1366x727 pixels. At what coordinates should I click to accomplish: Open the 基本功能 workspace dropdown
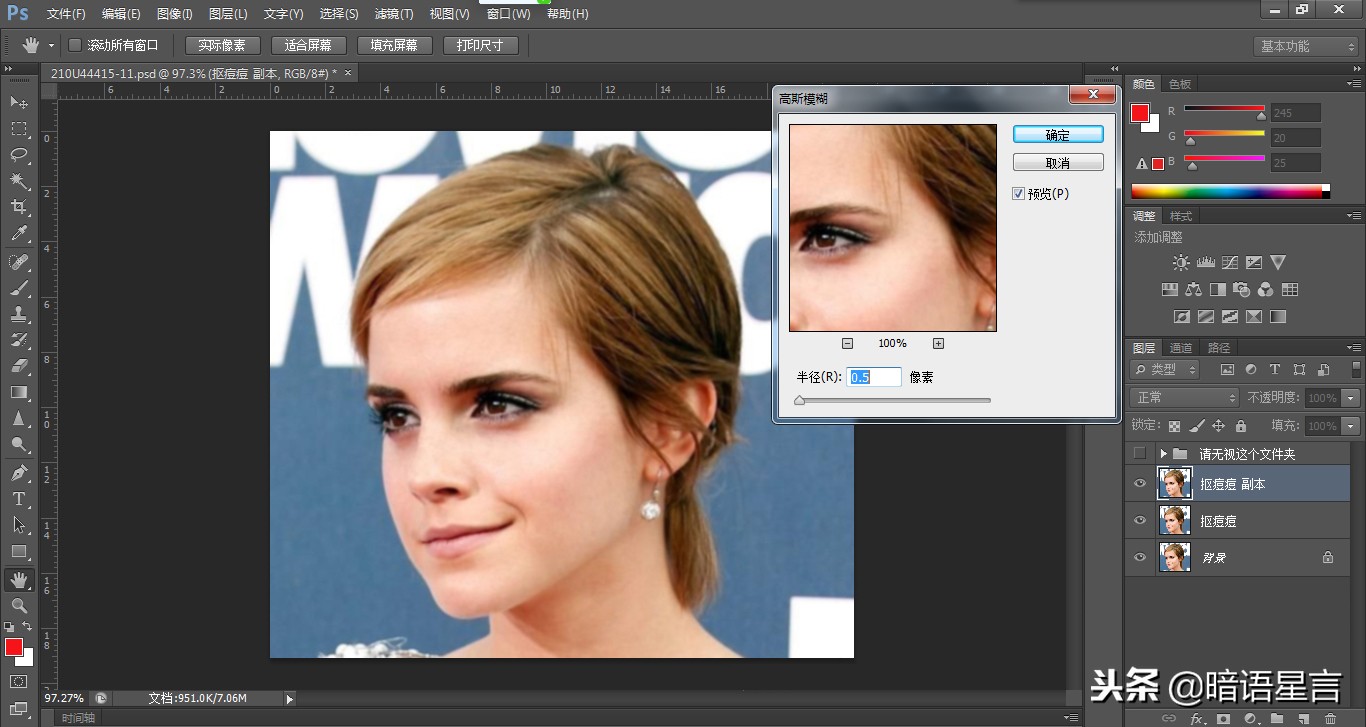click(1306, 46)
